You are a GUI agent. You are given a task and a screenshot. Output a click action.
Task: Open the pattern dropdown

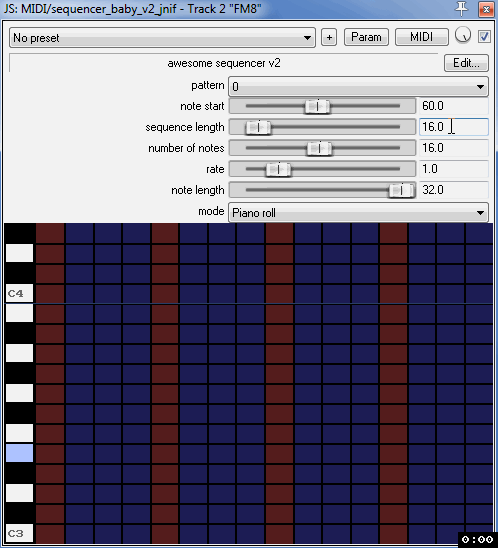pyautogui.click(x=358, y=86)
